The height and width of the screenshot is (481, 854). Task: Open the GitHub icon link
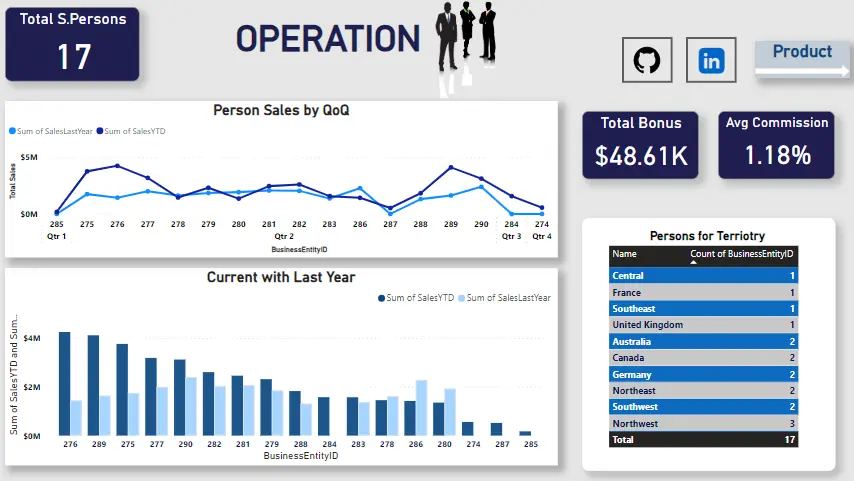[x=647, y=60]
